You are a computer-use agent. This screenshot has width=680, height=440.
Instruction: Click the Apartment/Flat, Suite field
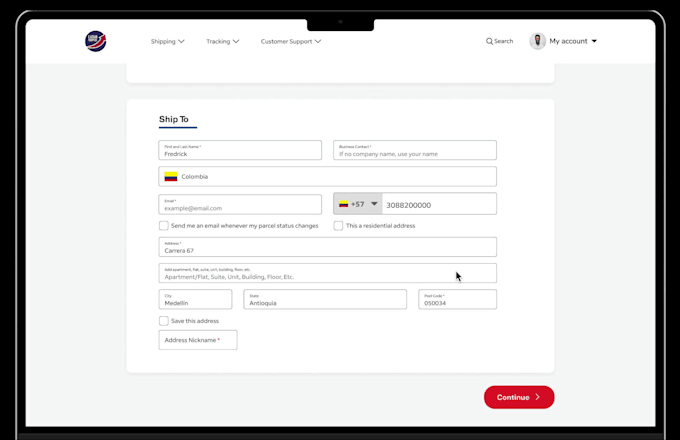tap(327, 273)
